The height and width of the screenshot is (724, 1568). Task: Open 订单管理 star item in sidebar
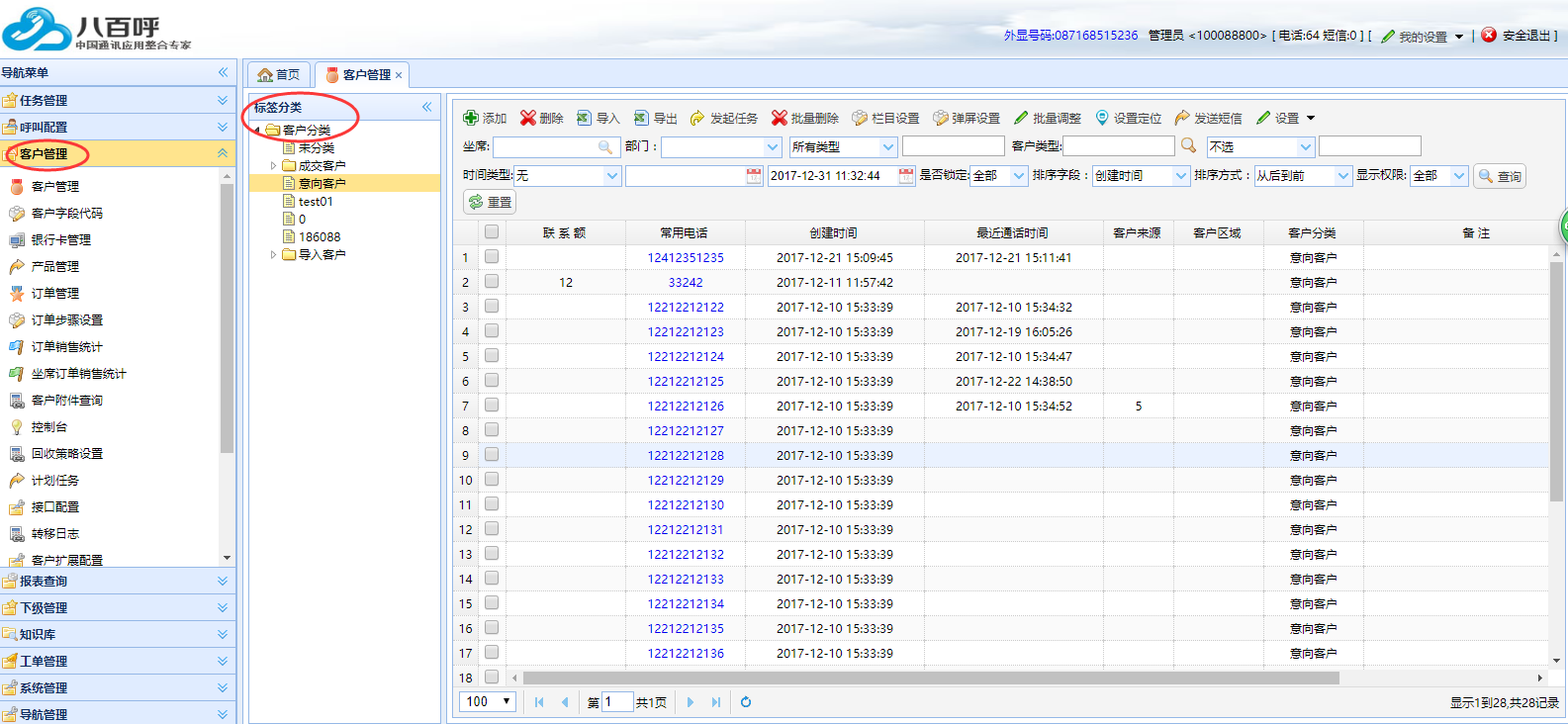click(54, 293)
